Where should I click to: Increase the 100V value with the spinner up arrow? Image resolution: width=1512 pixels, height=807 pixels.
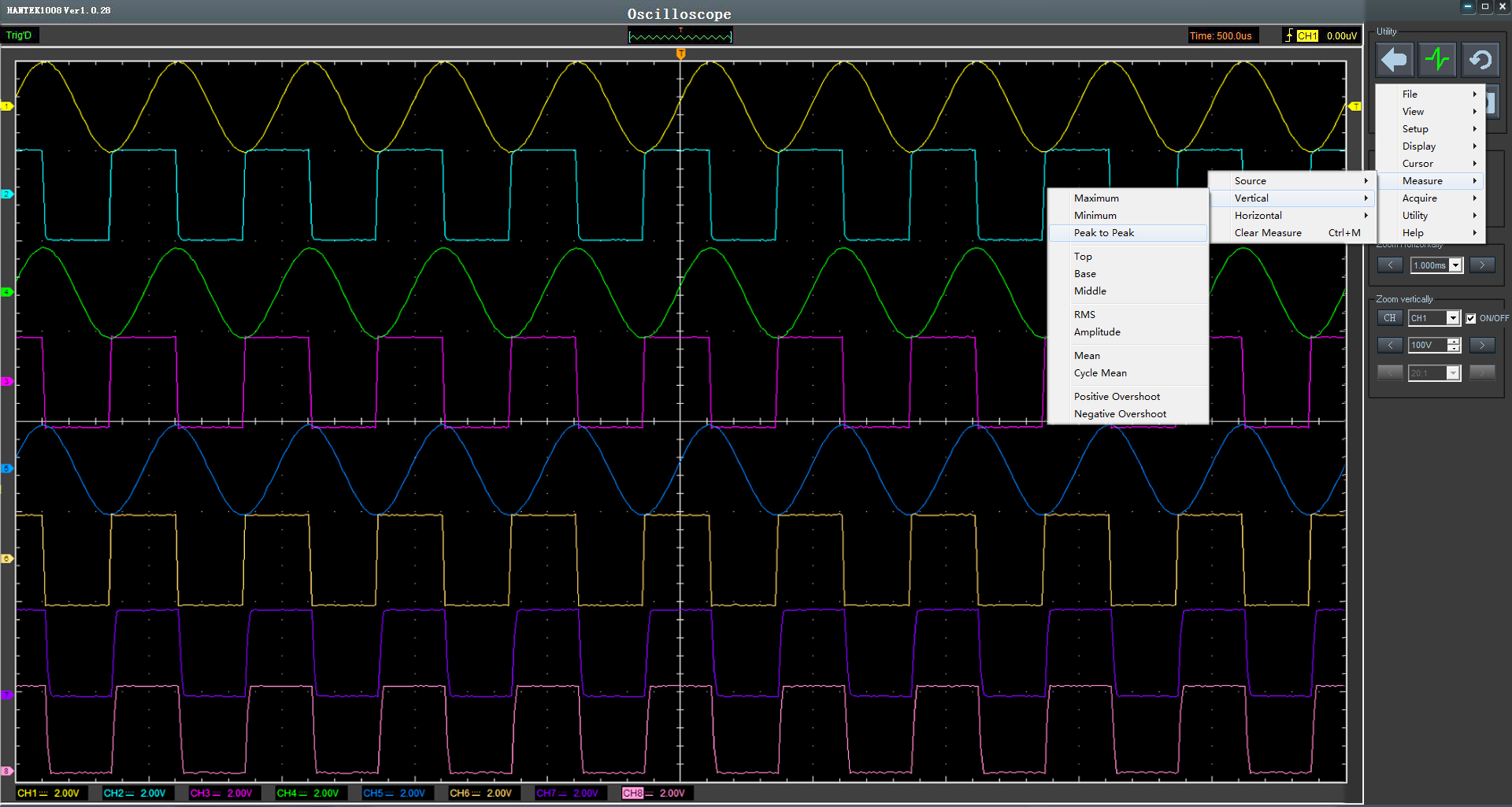click(1454, 342)
